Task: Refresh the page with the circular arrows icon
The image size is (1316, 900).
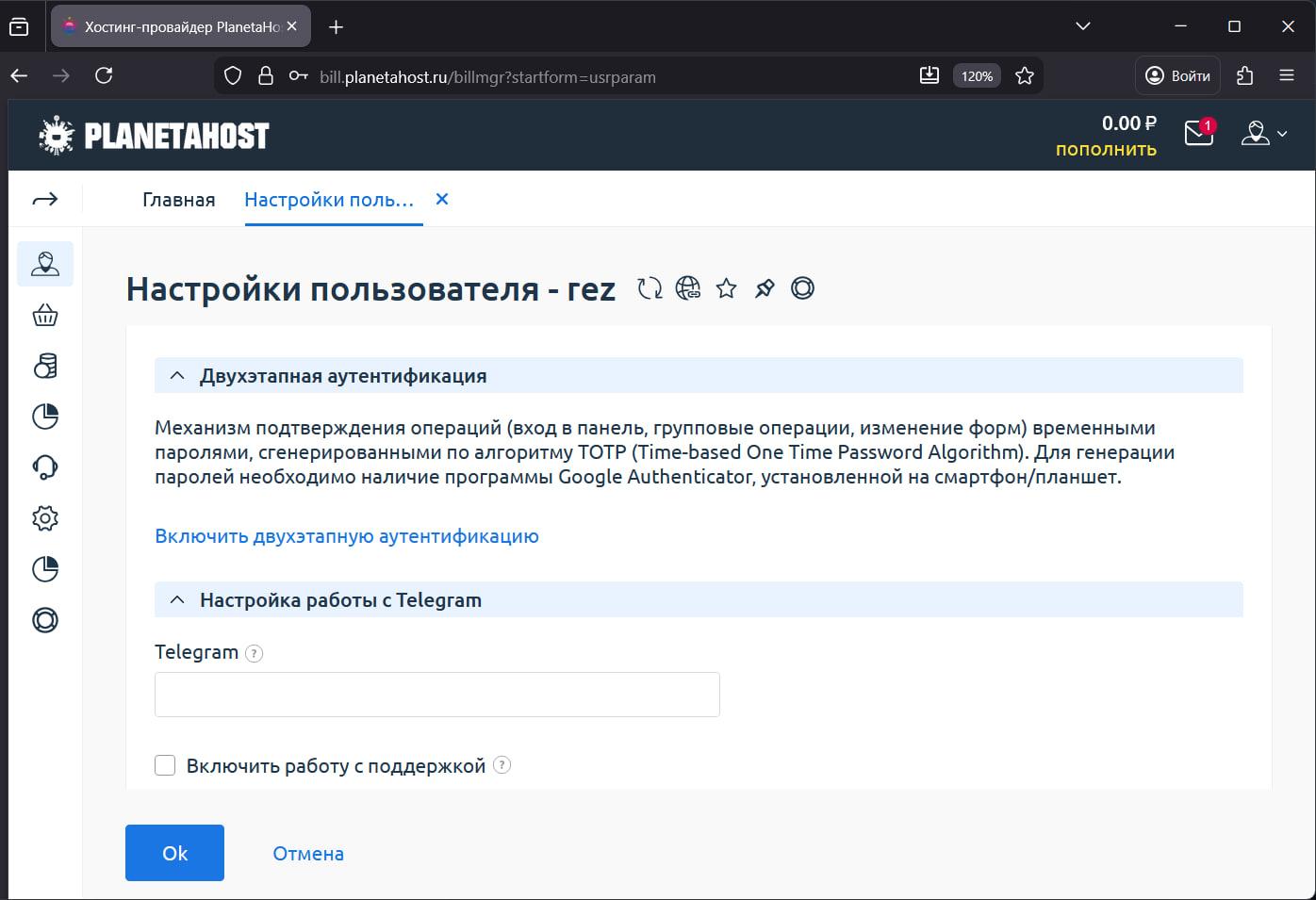Action: point(650,288)
